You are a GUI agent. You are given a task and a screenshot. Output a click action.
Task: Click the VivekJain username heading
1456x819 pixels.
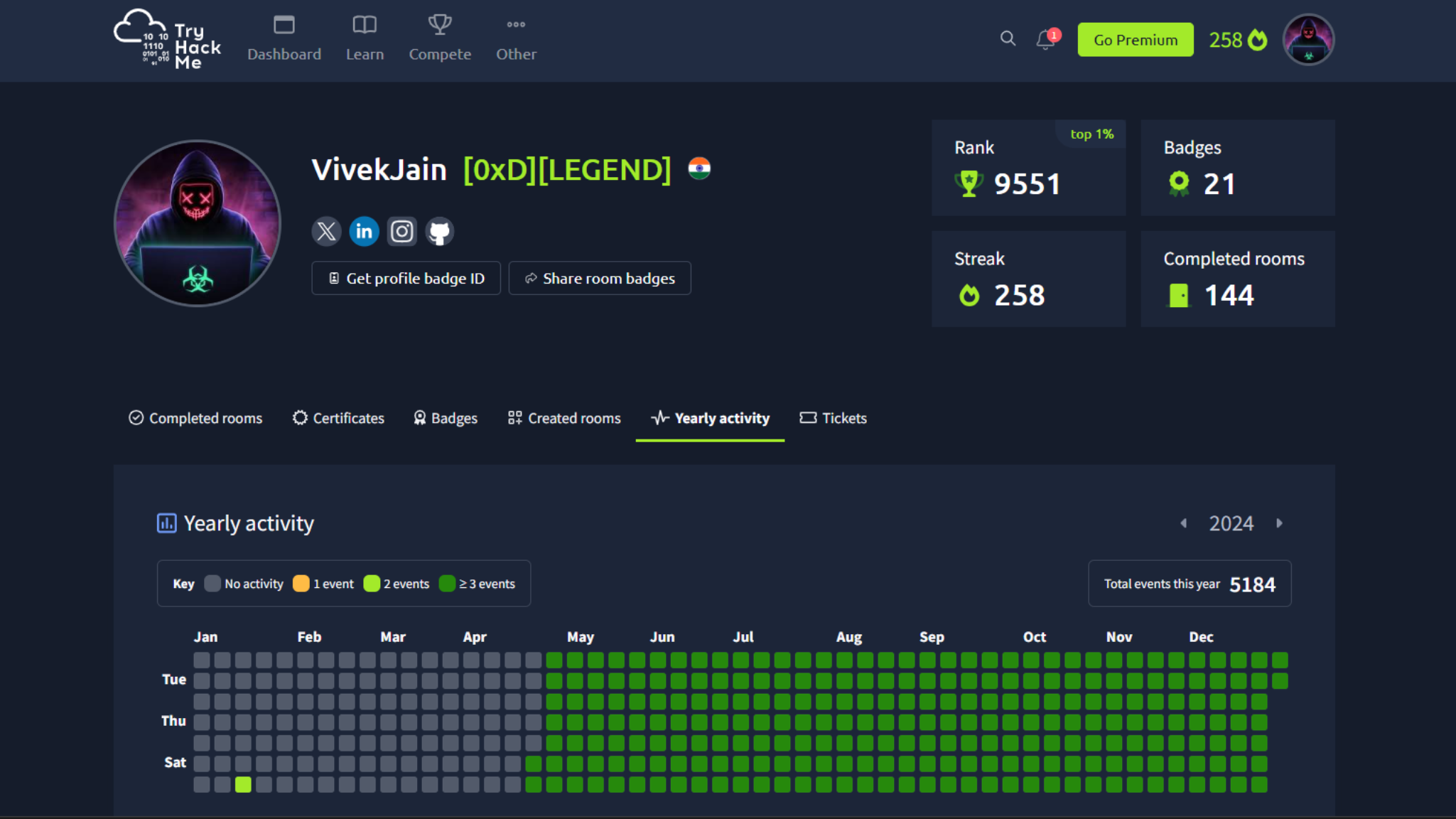379,170
